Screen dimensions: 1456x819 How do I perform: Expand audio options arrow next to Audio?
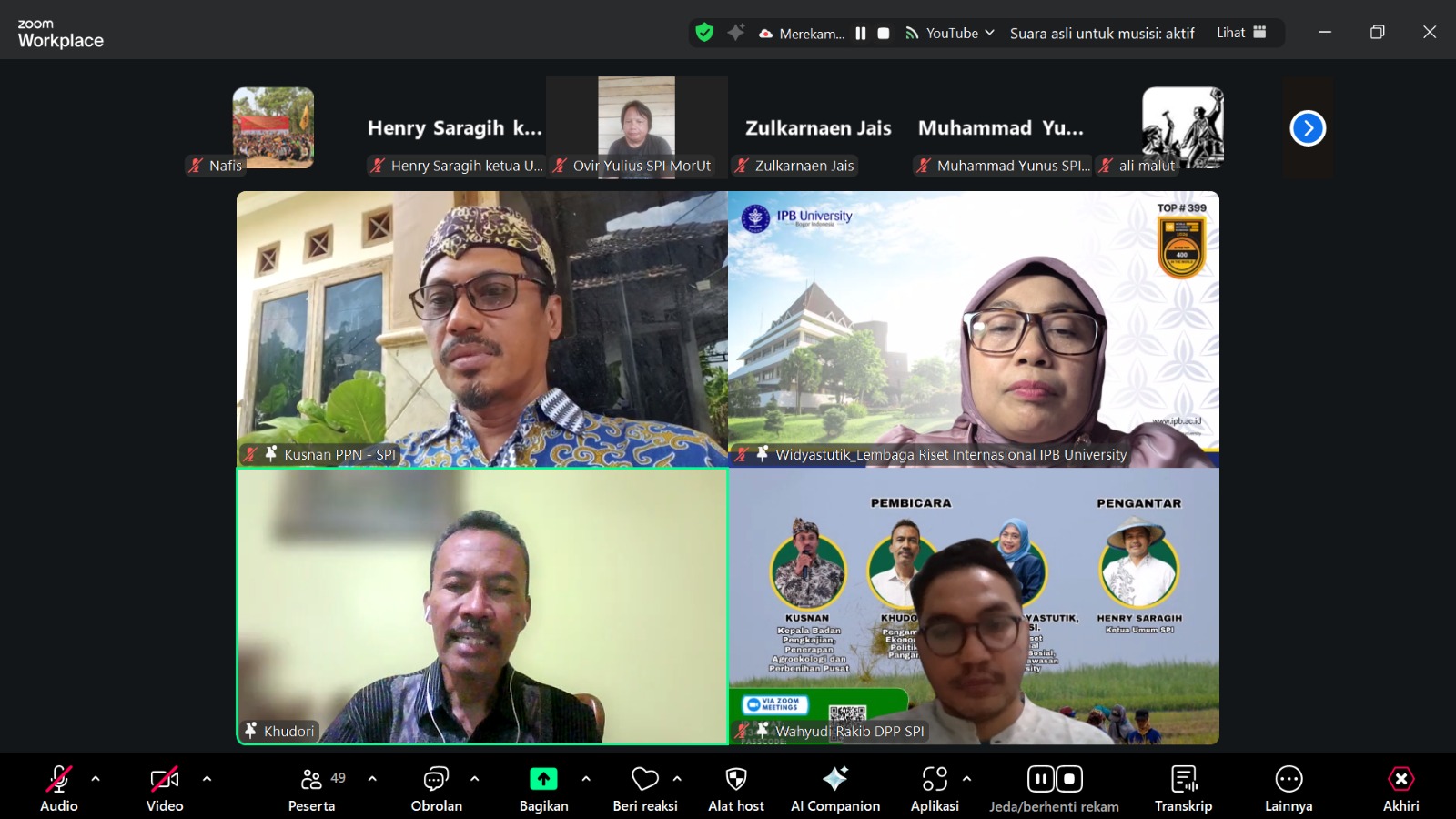pos(96,779)
